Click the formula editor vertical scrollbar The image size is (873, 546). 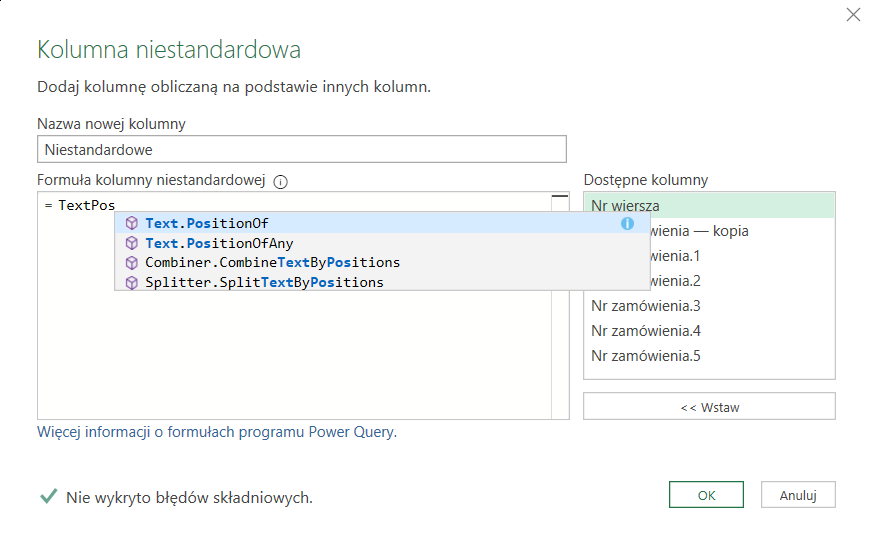pyautogui.click(x=560, y=310)
